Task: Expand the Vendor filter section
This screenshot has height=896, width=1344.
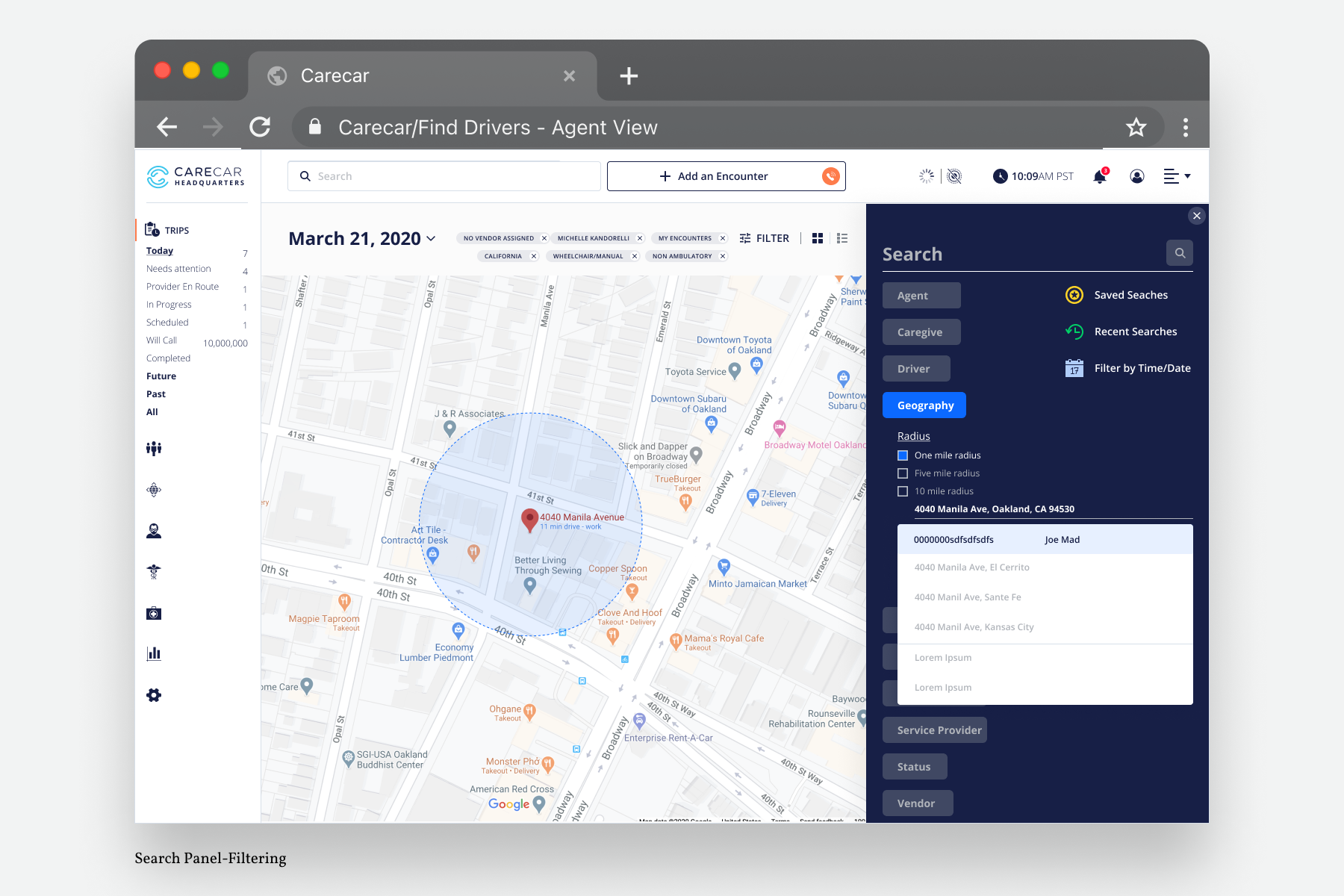Action: pos(918,803)
